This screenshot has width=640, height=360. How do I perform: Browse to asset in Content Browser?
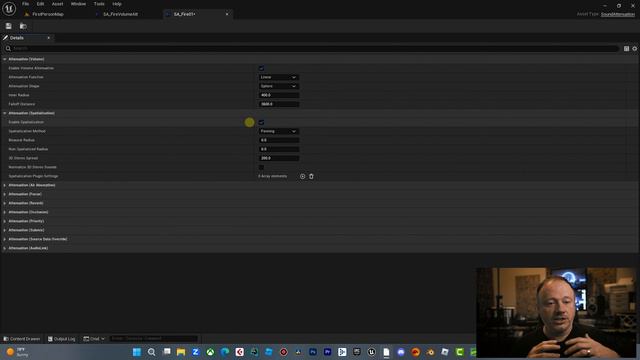pyautogui.click(x=23, y=26)
